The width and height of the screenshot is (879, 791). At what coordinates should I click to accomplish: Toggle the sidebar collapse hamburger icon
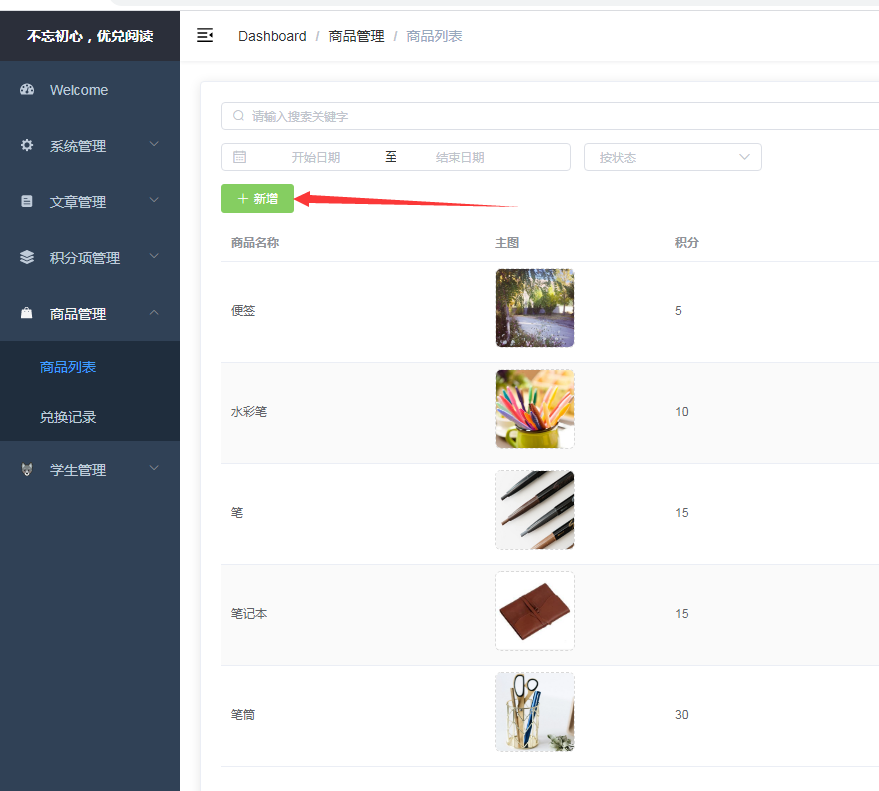205,35
